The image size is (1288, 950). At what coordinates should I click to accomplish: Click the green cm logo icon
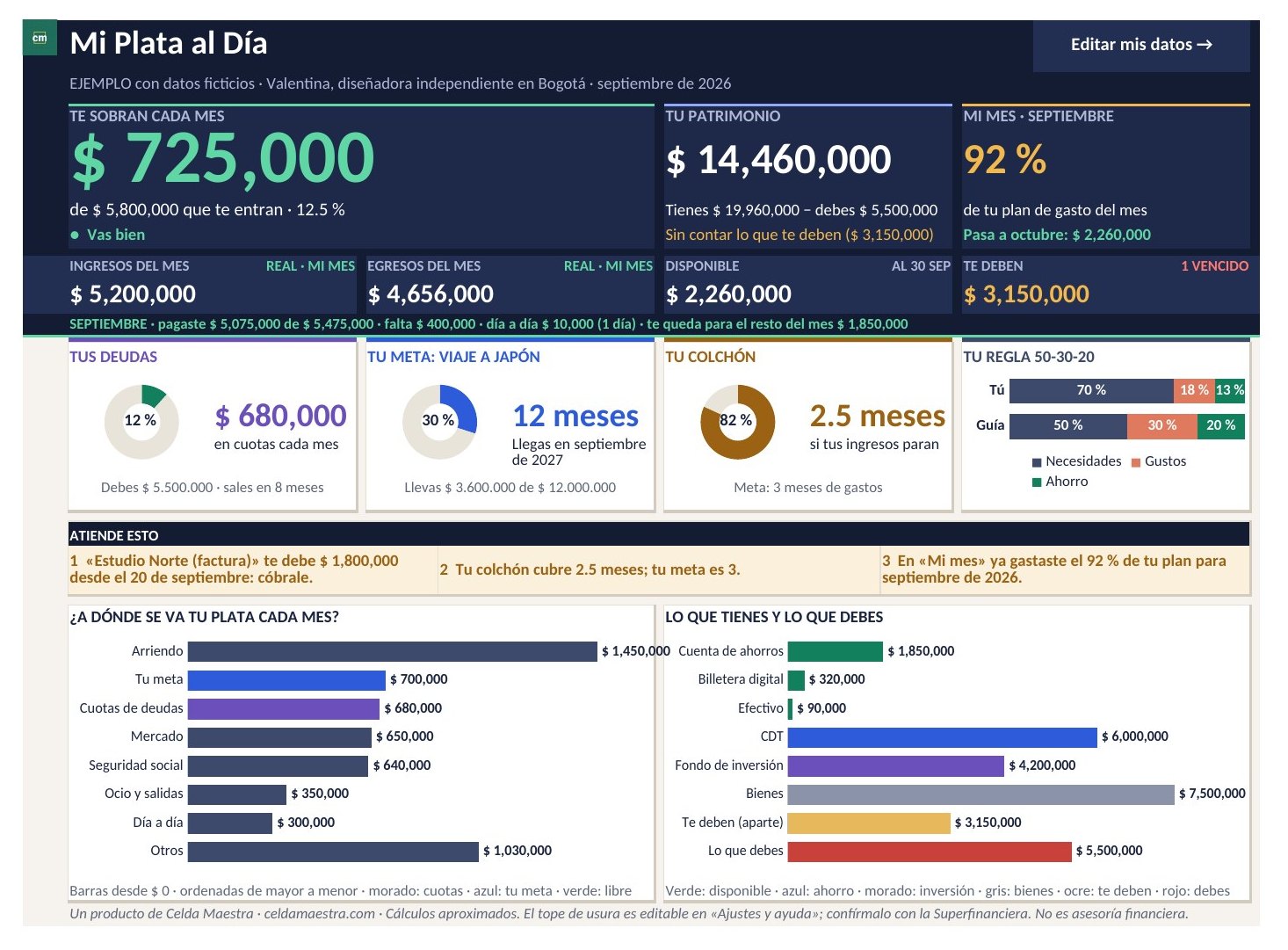(40, 38)
